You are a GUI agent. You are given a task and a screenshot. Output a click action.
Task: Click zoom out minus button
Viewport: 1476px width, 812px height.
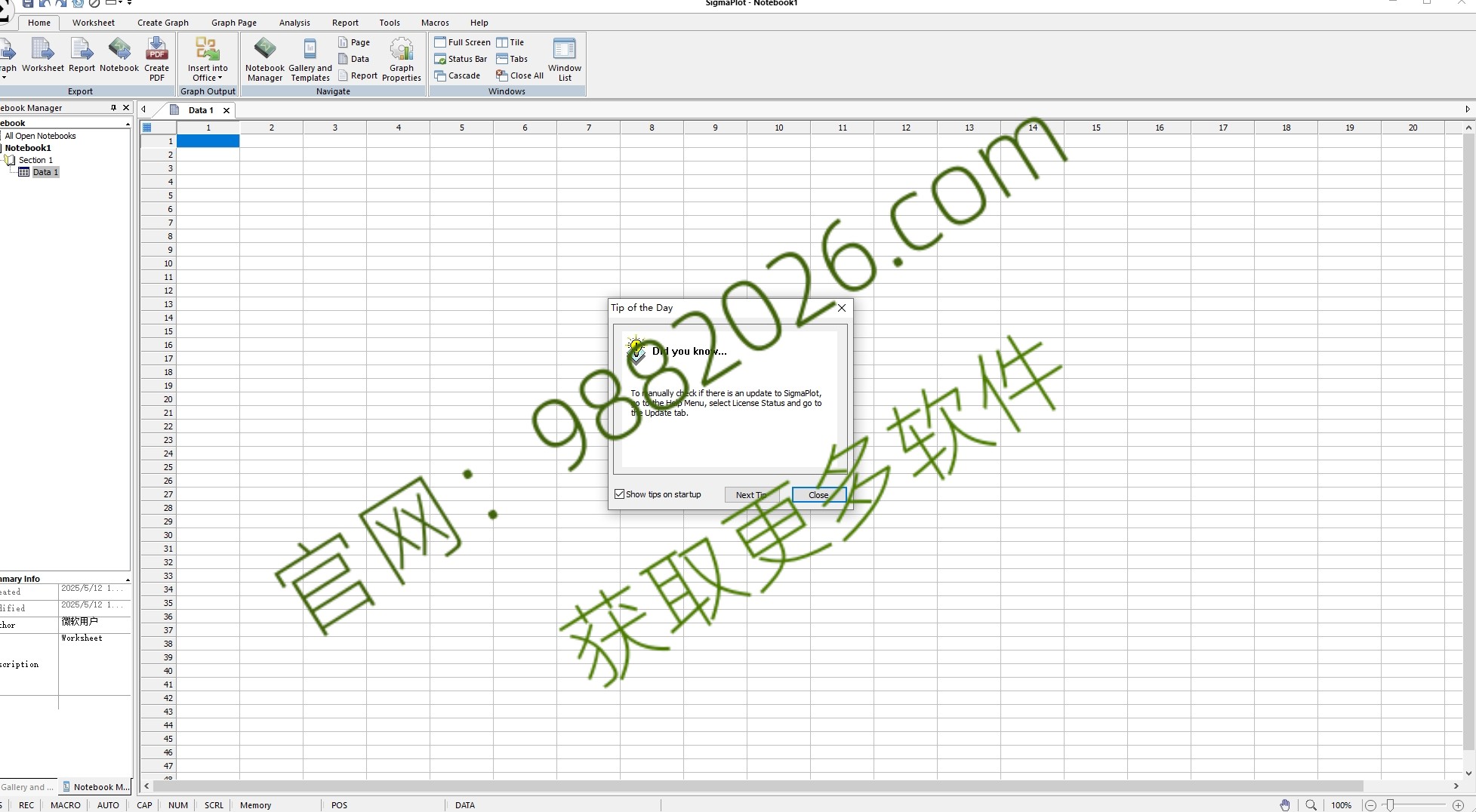(1370, 805)
